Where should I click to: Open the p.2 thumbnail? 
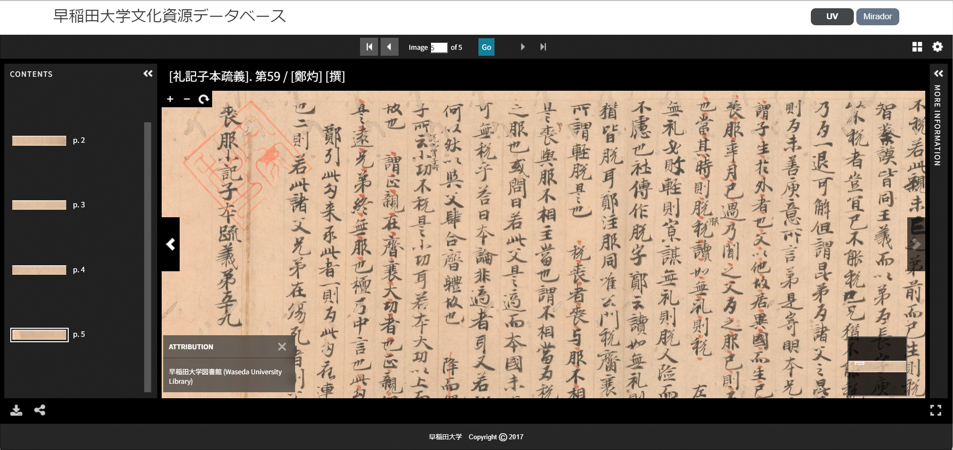click(x=39, y=140)
